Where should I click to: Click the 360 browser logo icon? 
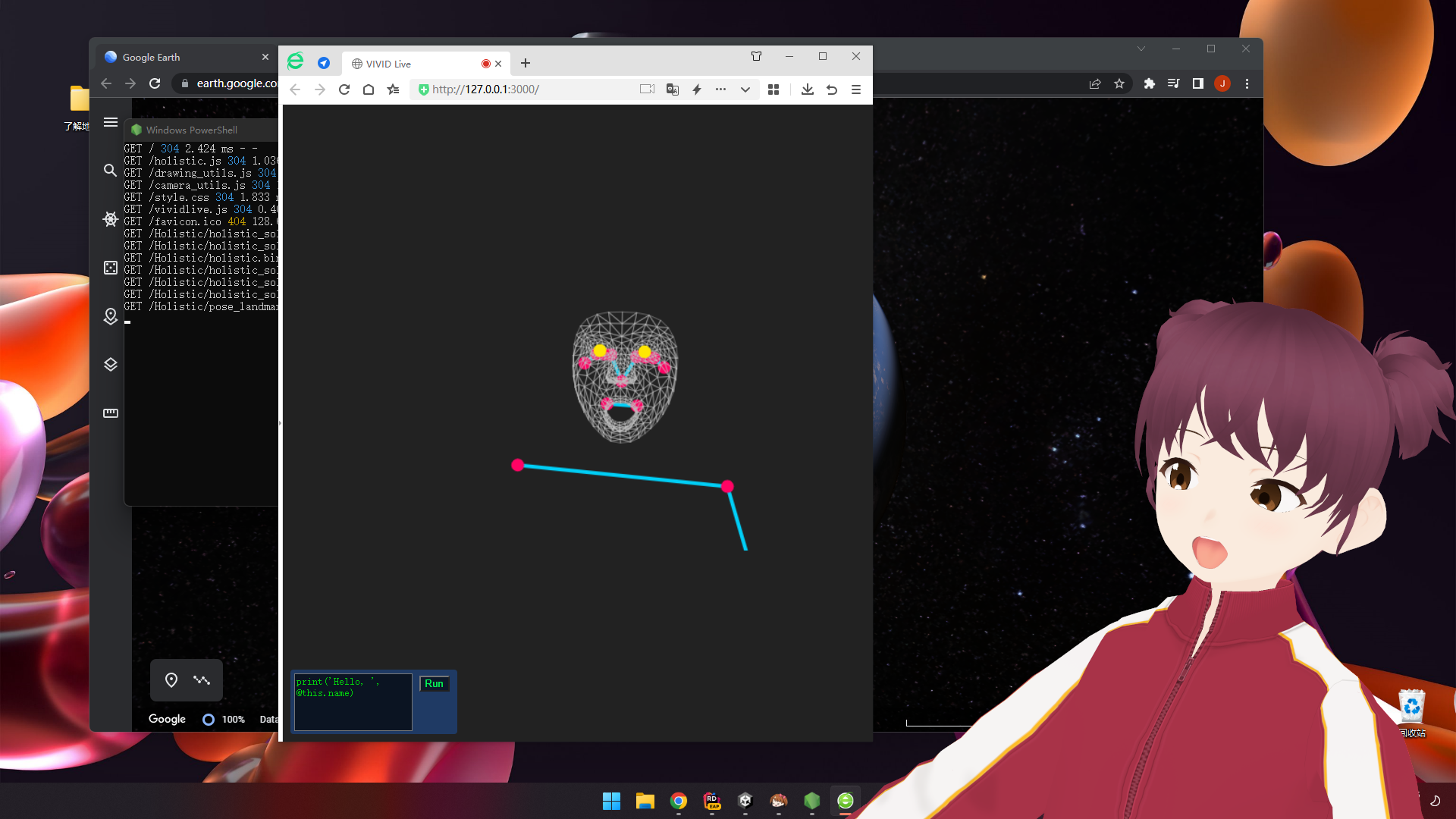(x=295, y=61)
